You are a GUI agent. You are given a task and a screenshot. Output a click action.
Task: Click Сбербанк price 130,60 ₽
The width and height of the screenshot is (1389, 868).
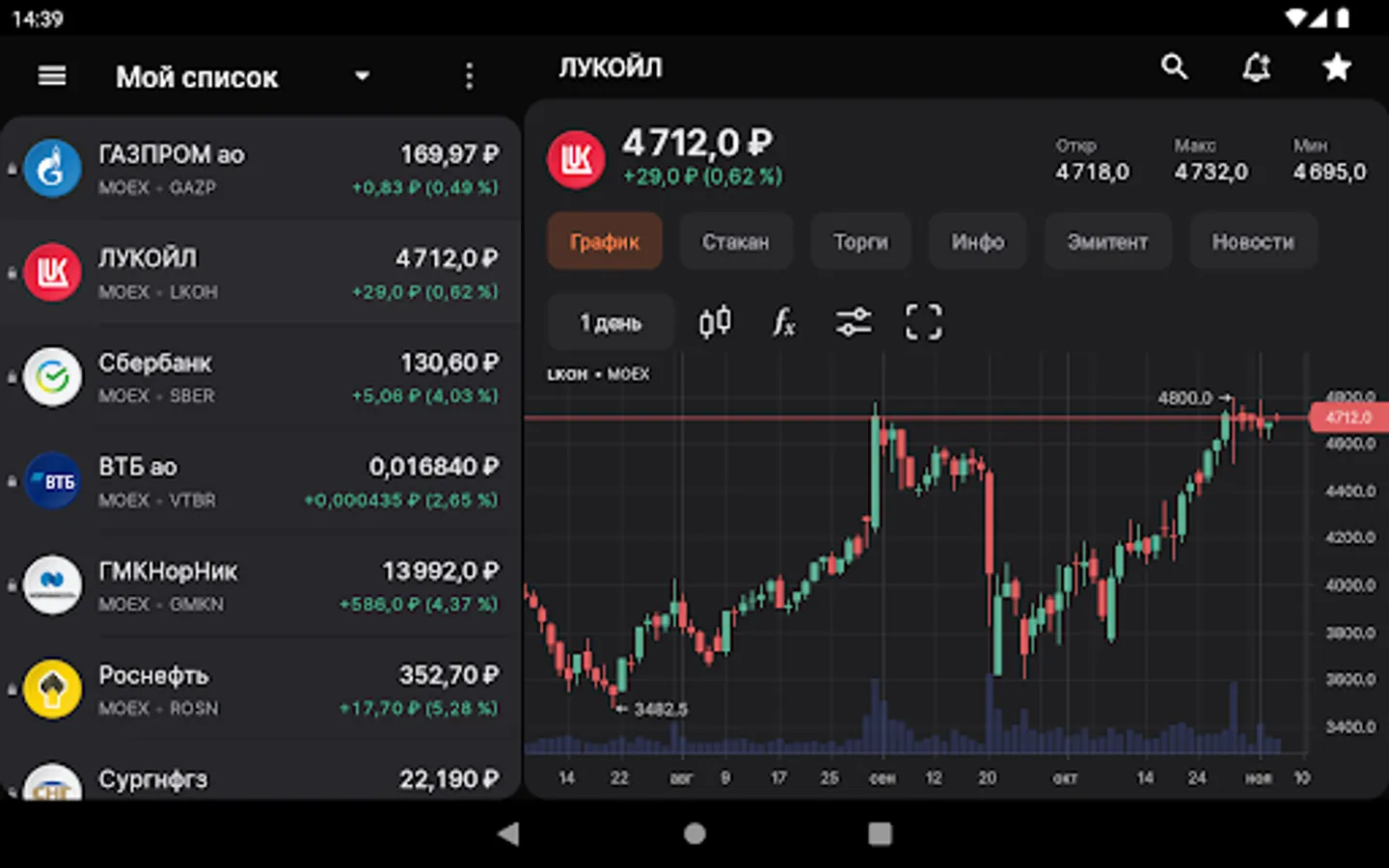[x=449, y=363]
